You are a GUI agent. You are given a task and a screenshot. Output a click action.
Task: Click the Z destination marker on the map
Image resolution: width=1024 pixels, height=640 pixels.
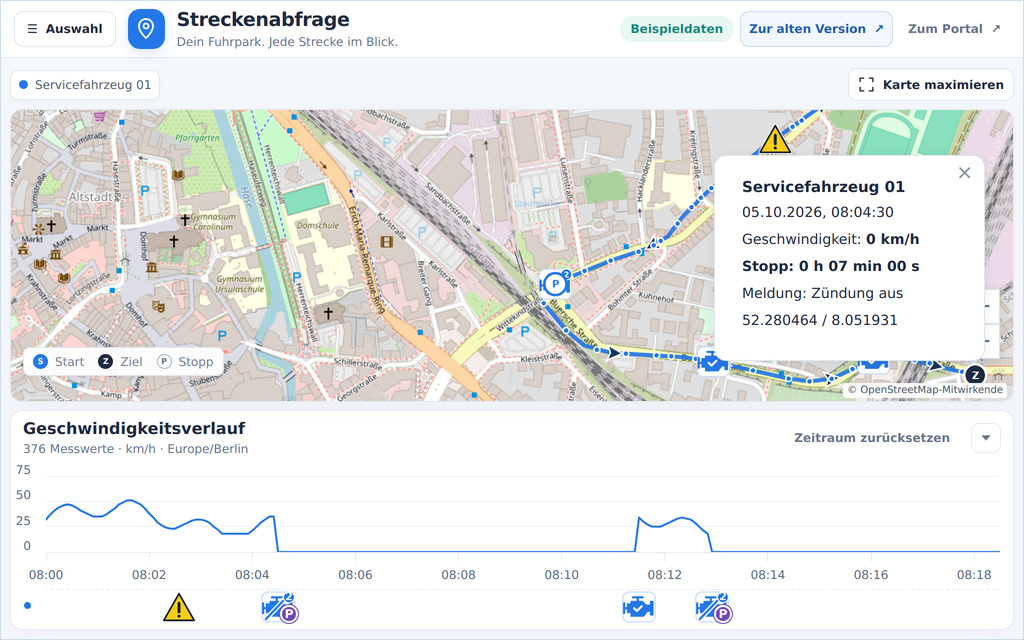[x=974, y=375]
